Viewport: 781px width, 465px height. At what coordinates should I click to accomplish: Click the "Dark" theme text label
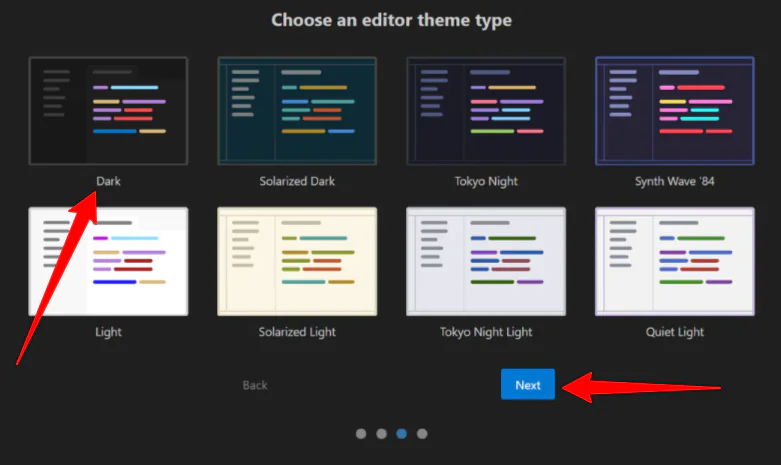tap(108, 181)
